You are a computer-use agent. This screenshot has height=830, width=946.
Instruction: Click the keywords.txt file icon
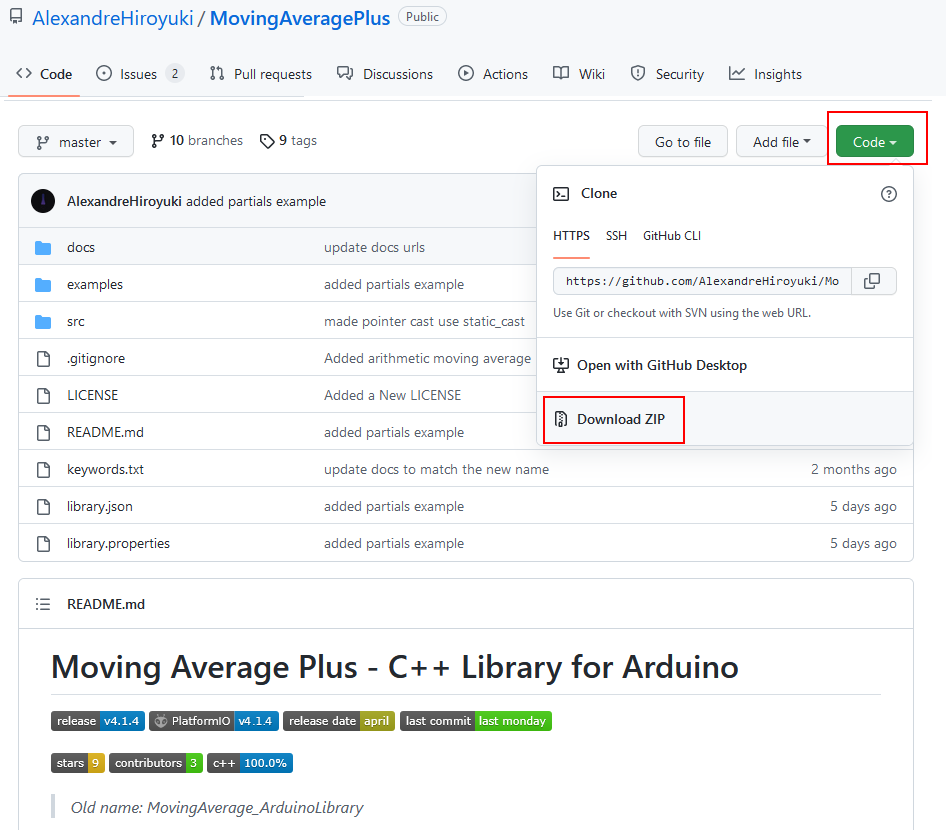[x=43, y=469]
